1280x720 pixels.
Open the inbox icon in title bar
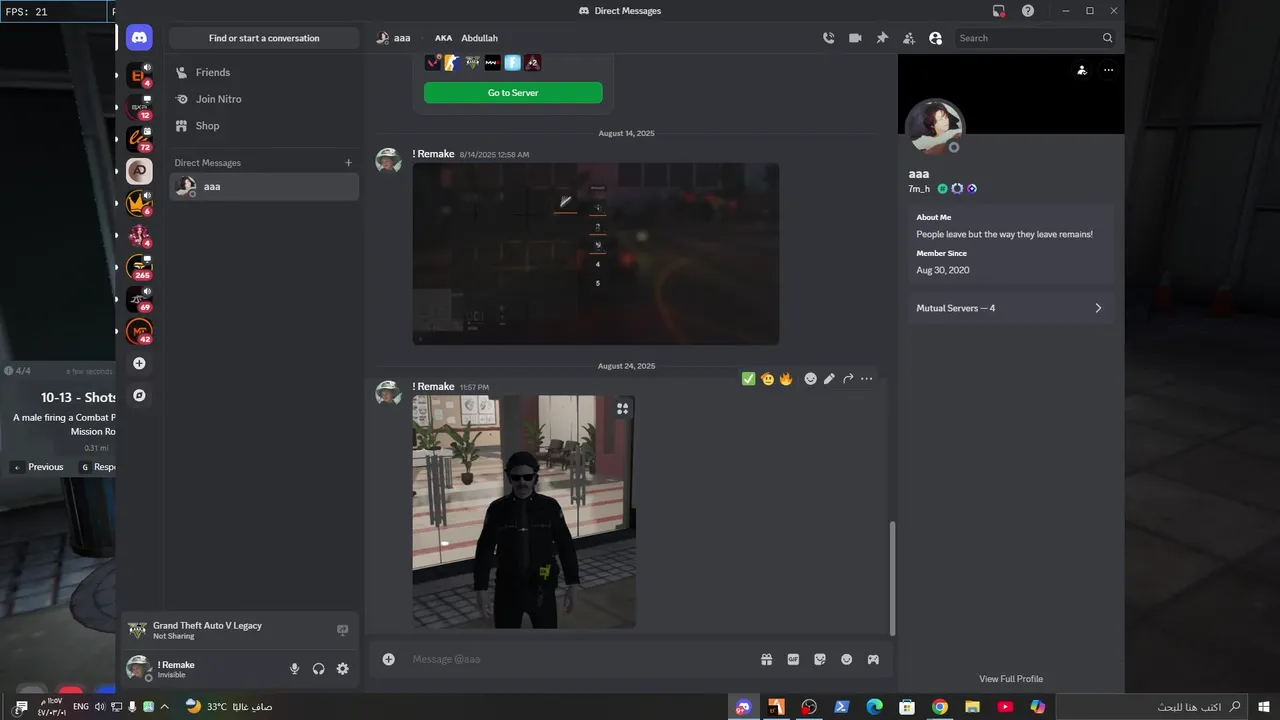coord(998,11)
